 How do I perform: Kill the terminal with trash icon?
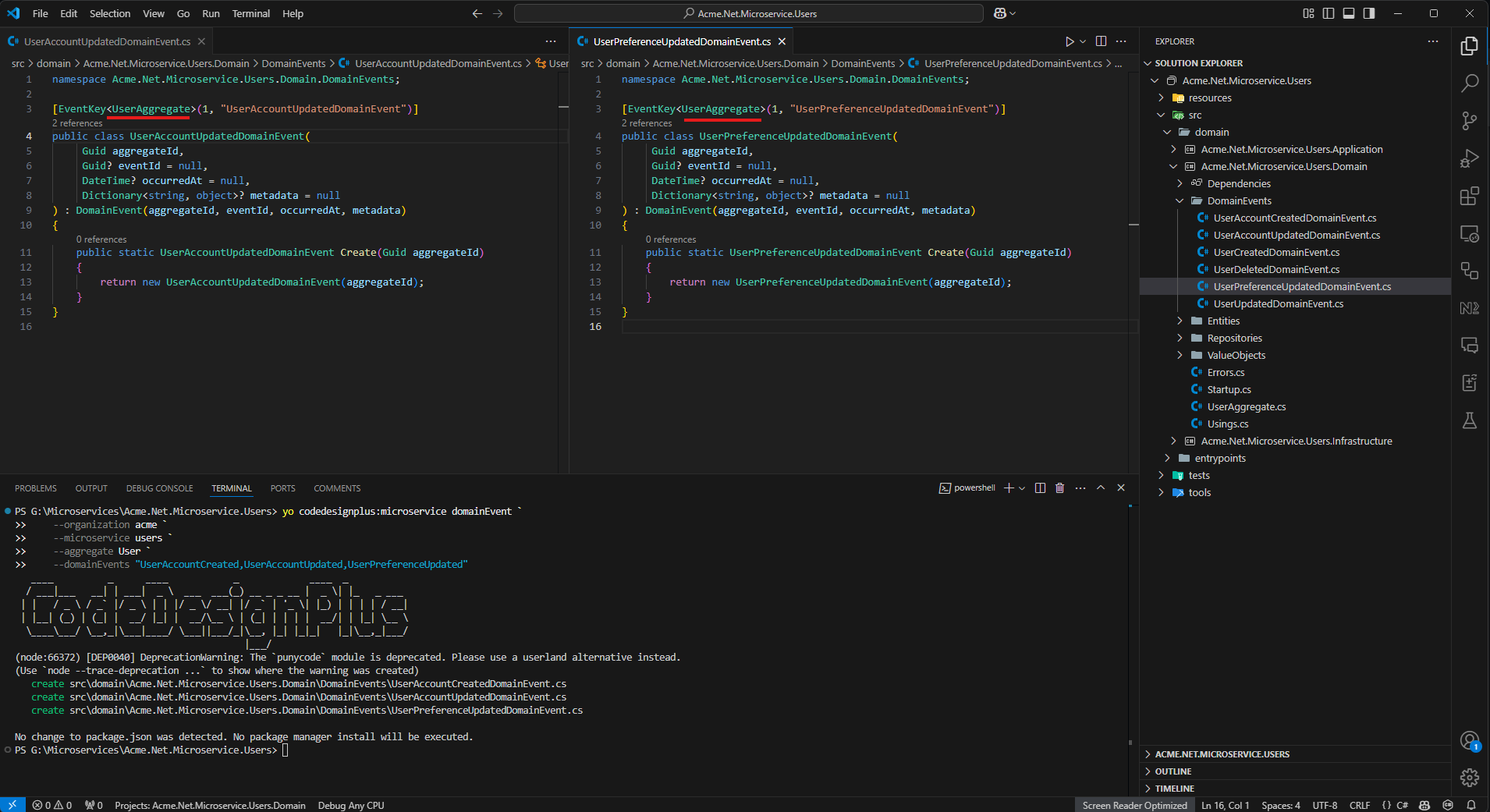1059,488
